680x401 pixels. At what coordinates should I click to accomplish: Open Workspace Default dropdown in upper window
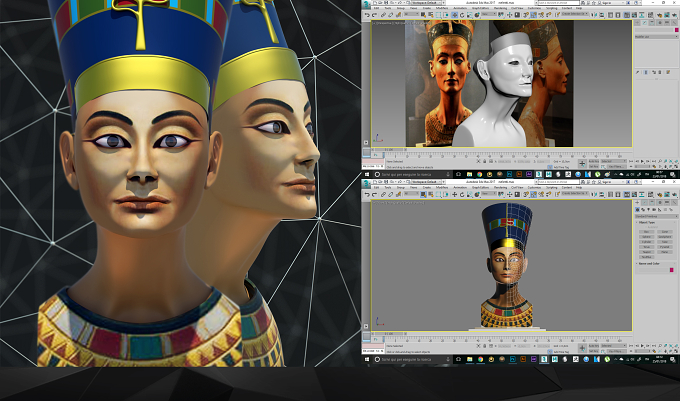(426, 3)
